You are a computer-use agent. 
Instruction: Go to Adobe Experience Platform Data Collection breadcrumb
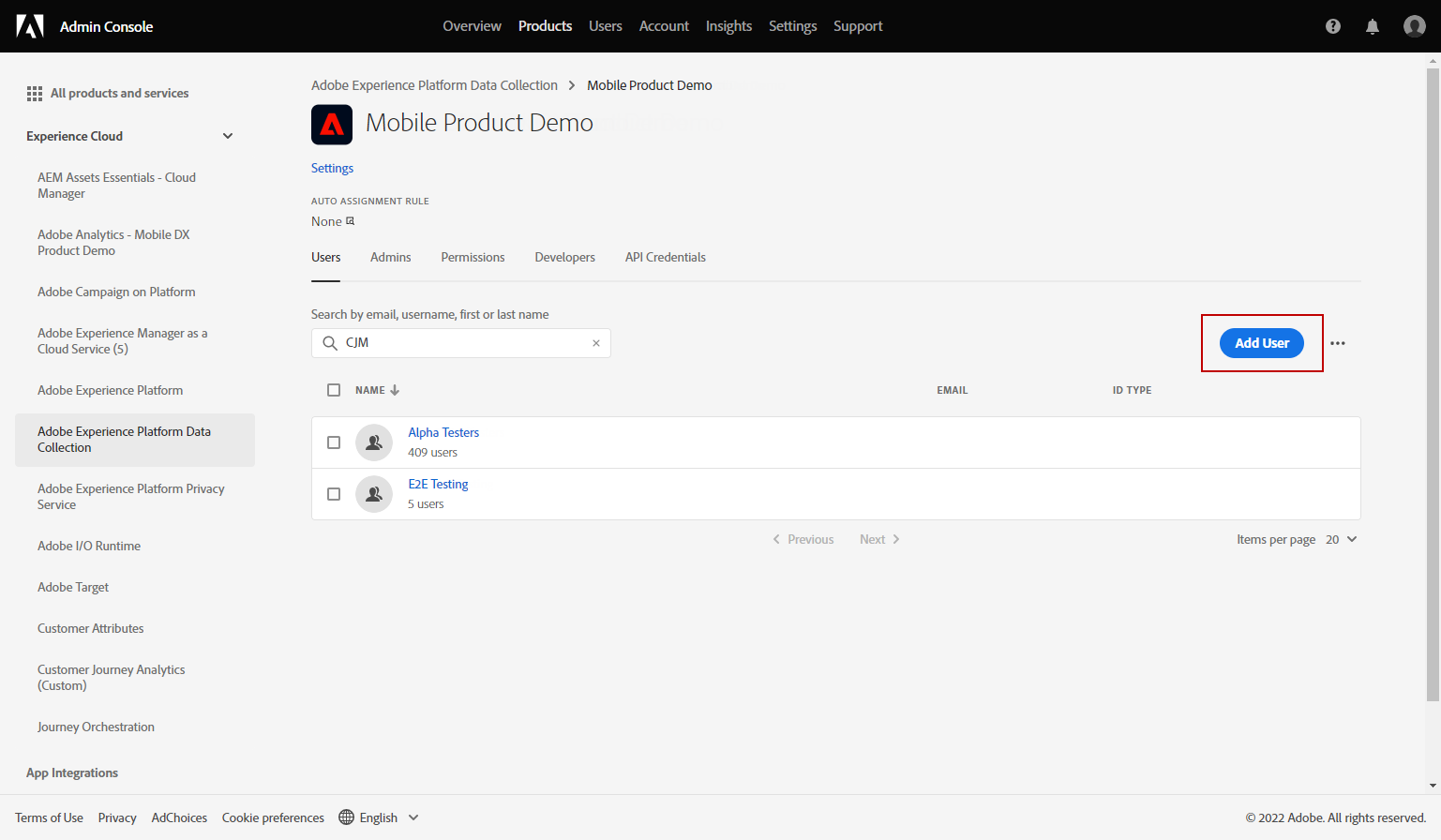[x=434, y=85]
